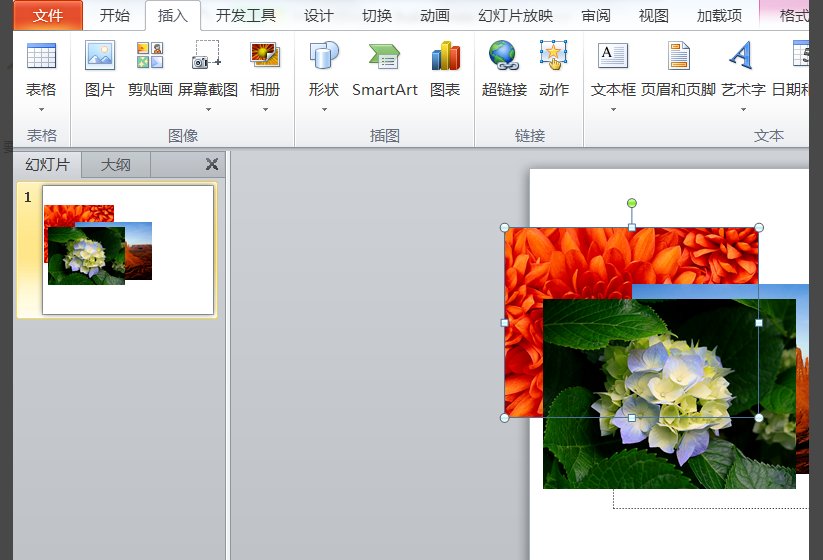Go to the 动画 animations tab
Image resolution: width=823 pixels, height=560 pixels.
pyautogui.click(x=435, y=16)
